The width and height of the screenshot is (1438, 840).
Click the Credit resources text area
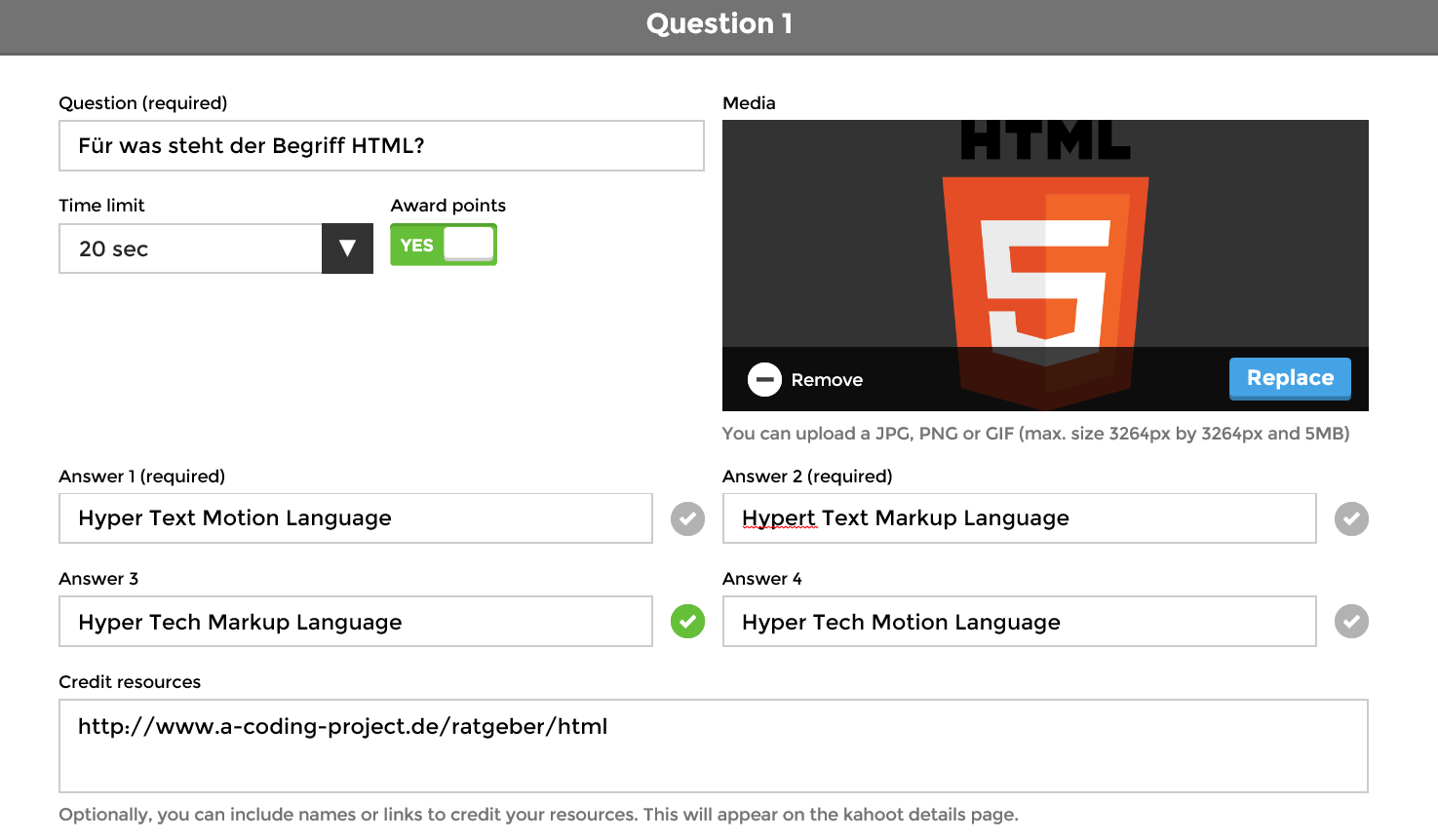(x=713, y=745)
